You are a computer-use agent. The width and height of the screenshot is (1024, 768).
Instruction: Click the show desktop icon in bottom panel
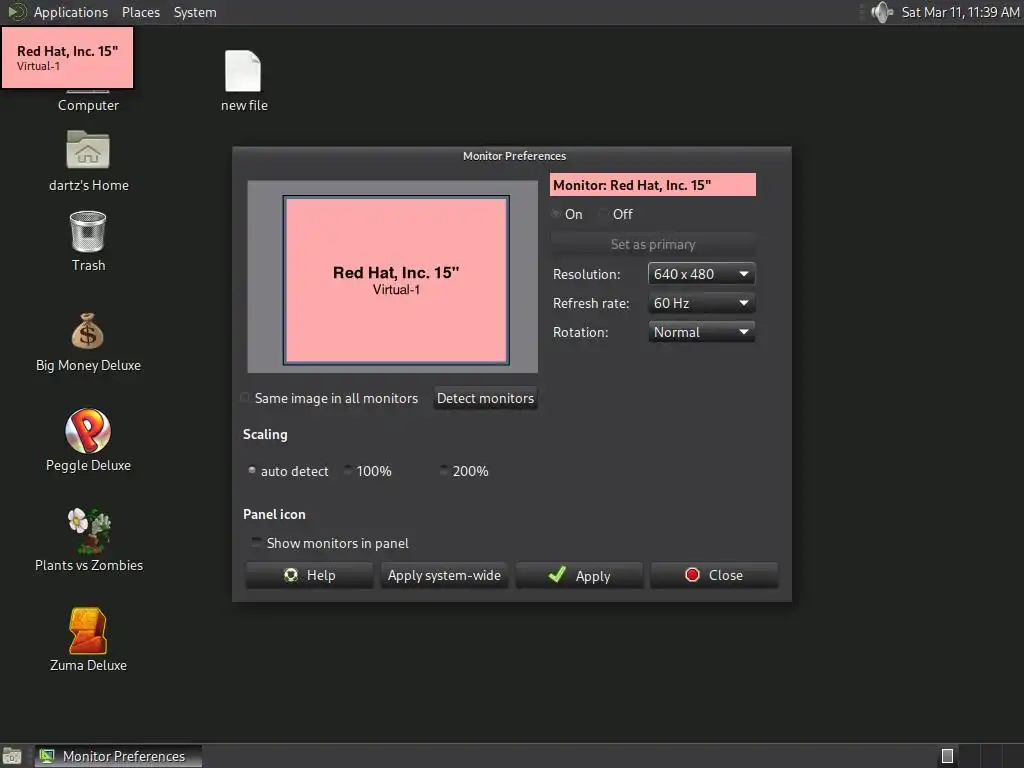(12, 756)
